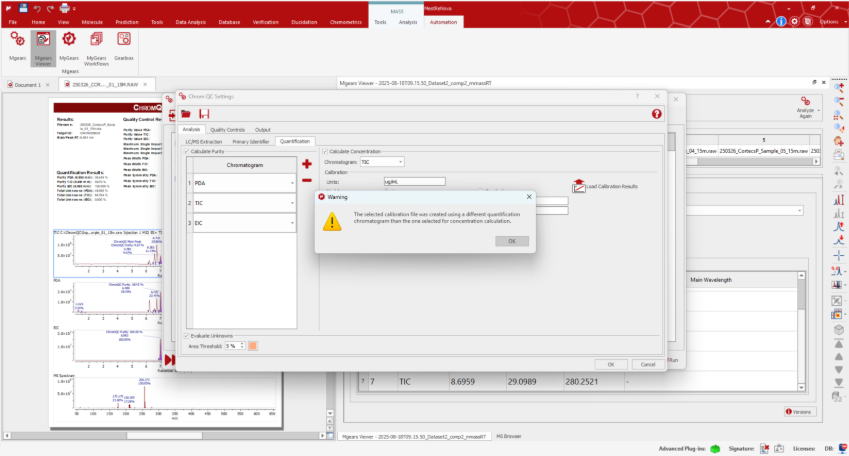The height and width of the screenshot is (456, 849).
Task: Click the green Advanced Plug-ins status icon
Action: coord(715,448)
